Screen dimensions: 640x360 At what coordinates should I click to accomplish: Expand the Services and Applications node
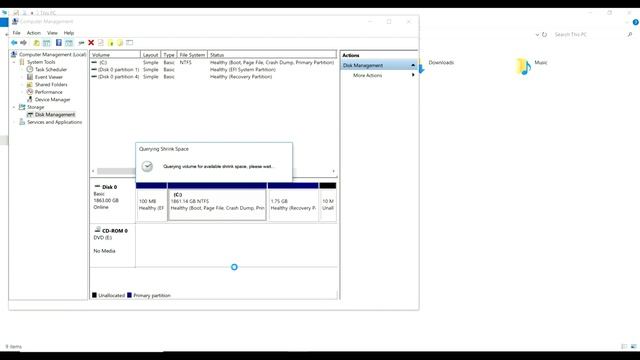14,122
